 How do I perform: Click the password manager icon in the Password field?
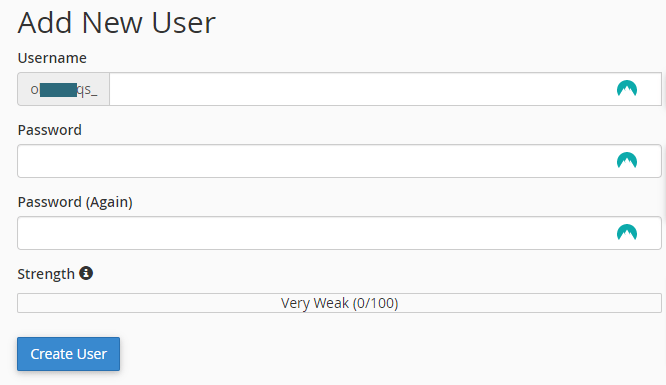pos(627,161)
